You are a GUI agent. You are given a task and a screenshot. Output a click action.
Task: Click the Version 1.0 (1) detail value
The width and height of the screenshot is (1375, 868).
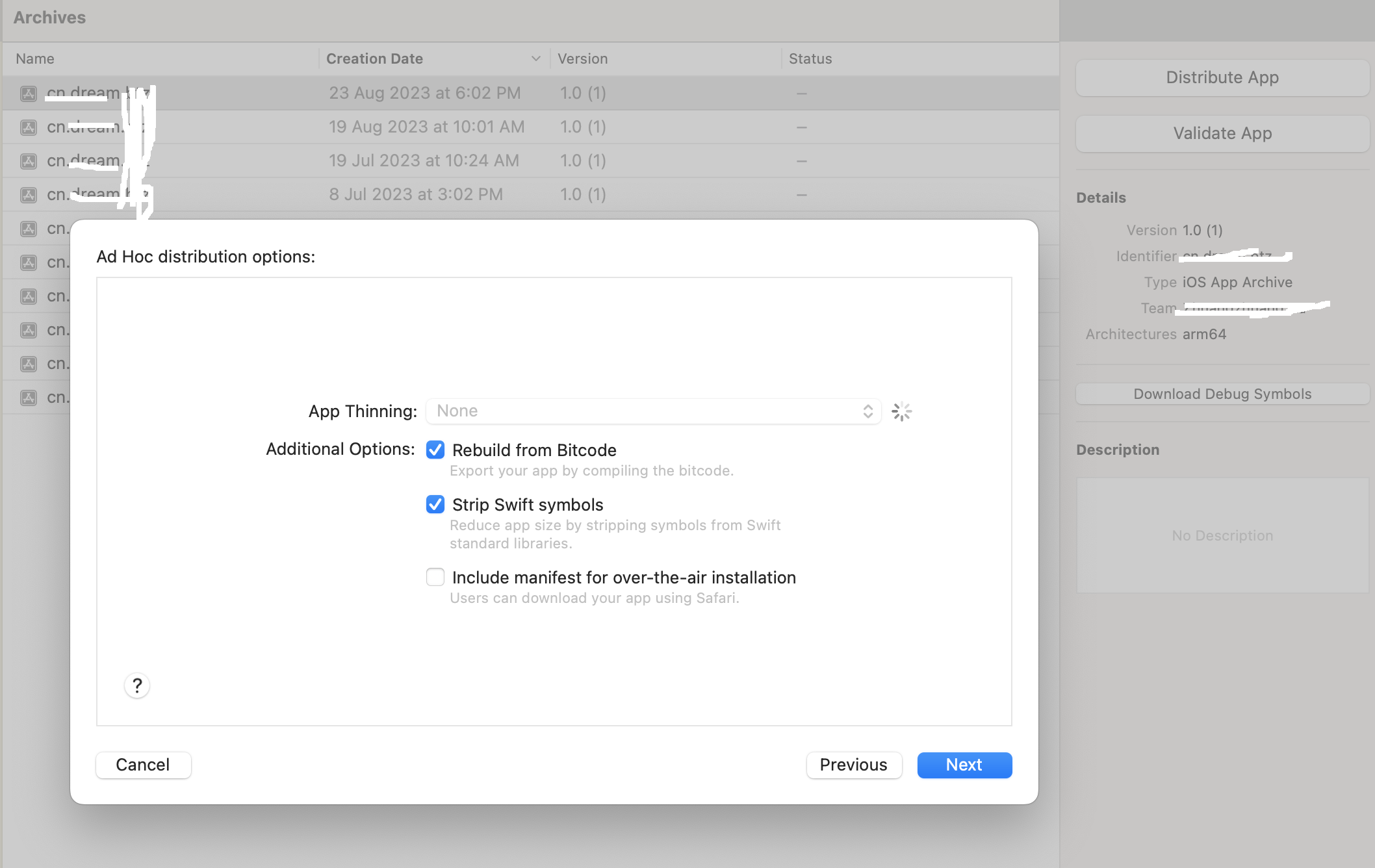tap(1202, 230)
